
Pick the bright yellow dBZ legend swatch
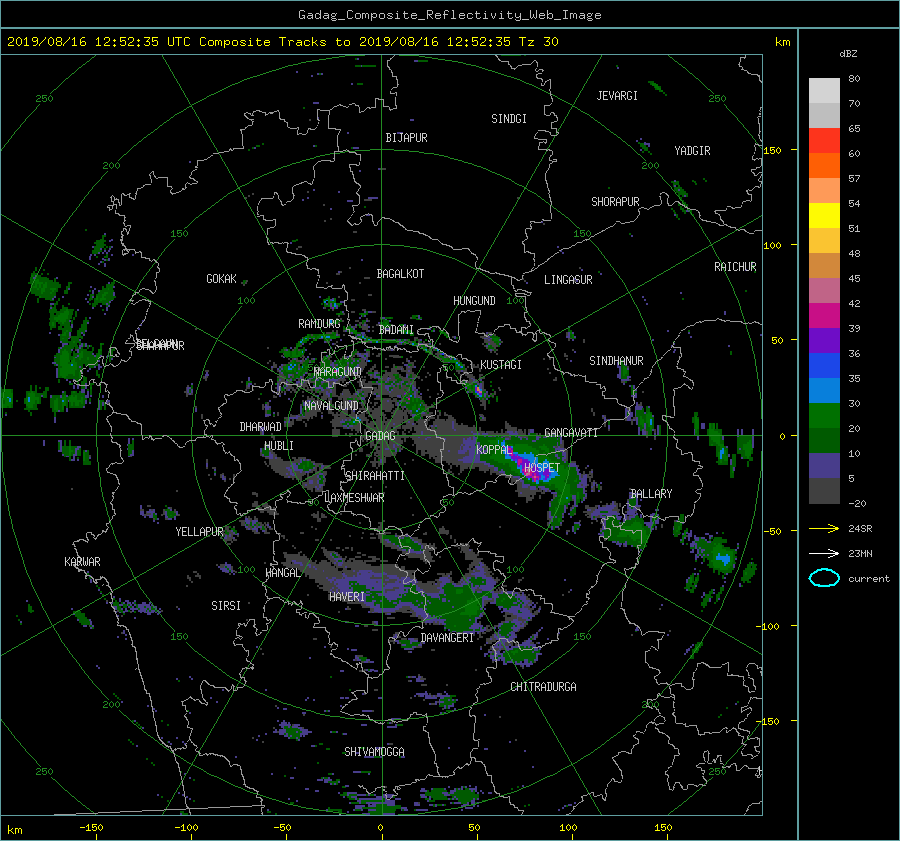[824, 215]
